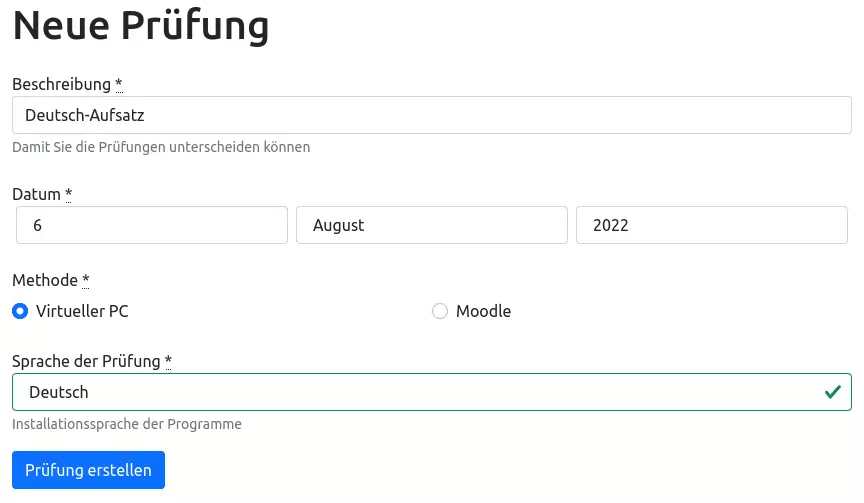Click the Methode field label
The width and height of the screenshot is (864, 503).
44,279
